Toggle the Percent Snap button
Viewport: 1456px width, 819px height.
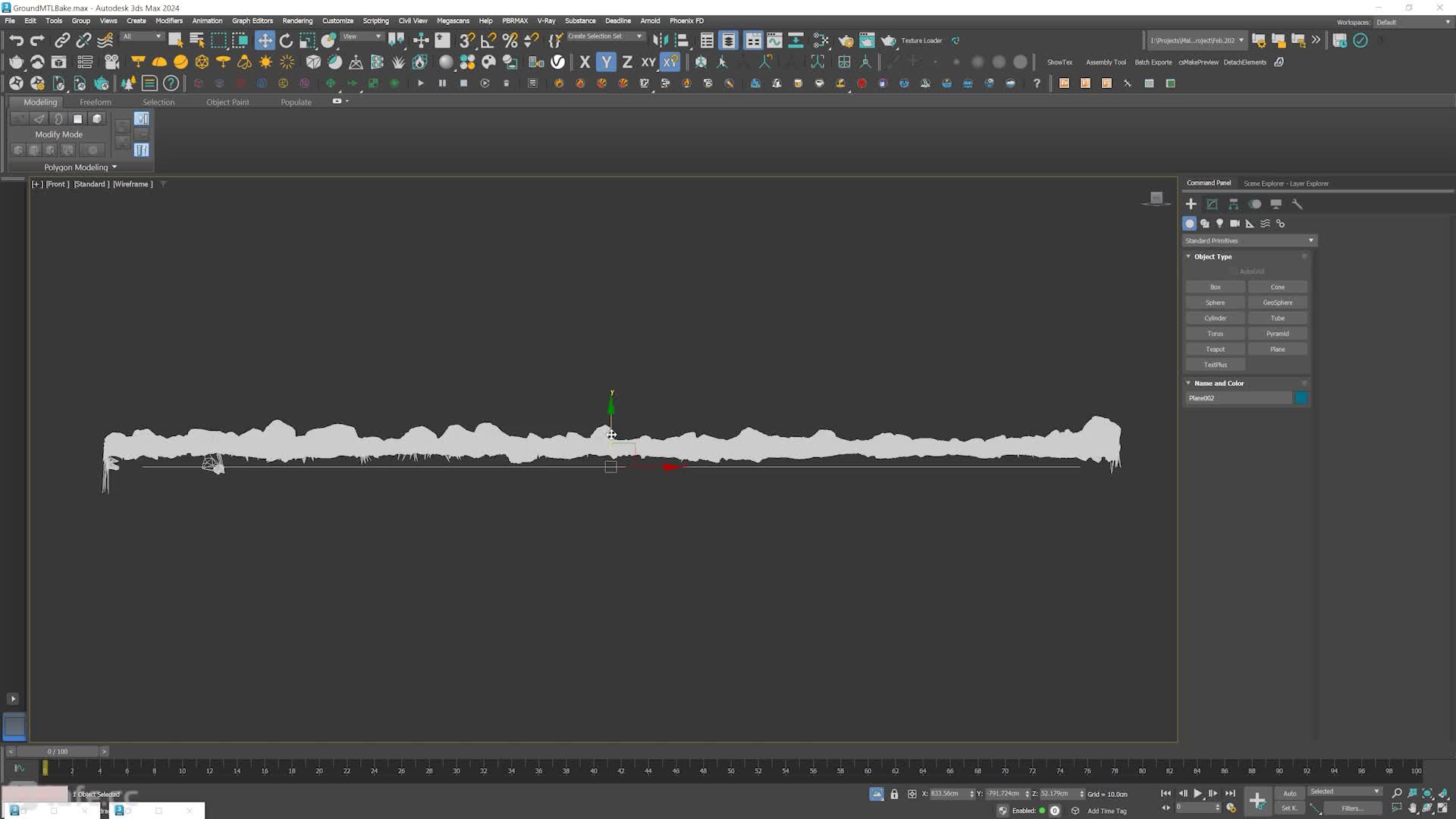click(510, 40)
